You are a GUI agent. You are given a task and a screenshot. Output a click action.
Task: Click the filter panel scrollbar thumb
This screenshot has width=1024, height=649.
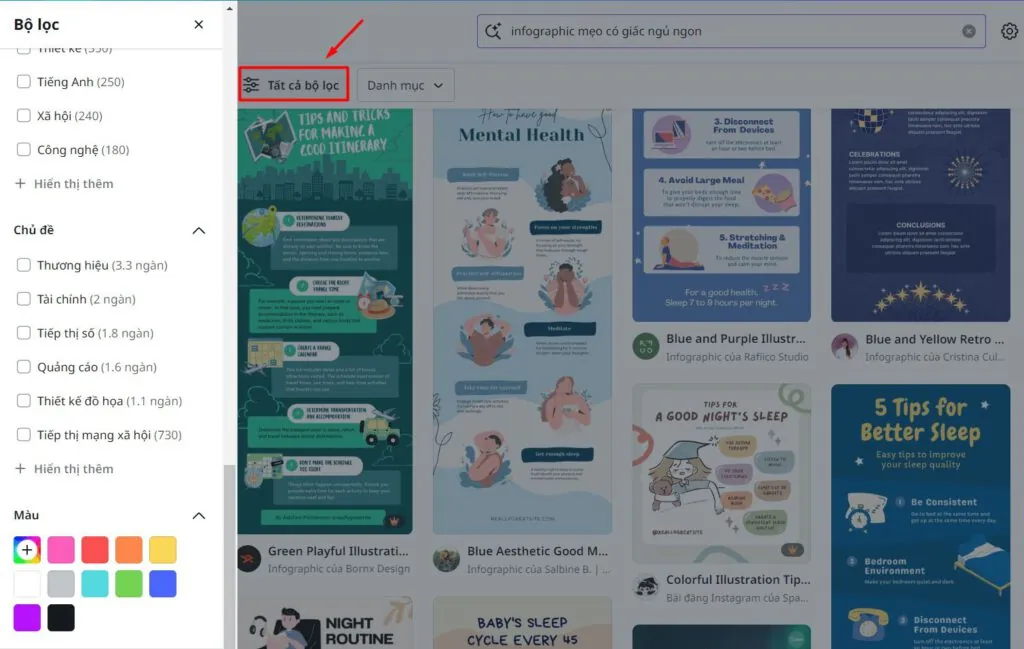point(229,556)
